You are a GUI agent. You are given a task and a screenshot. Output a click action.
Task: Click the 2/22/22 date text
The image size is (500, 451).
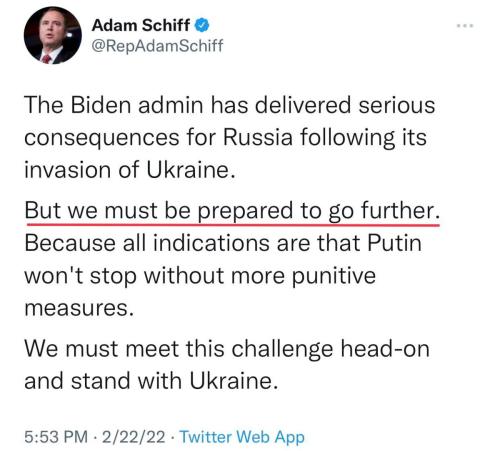coord(134,437)
